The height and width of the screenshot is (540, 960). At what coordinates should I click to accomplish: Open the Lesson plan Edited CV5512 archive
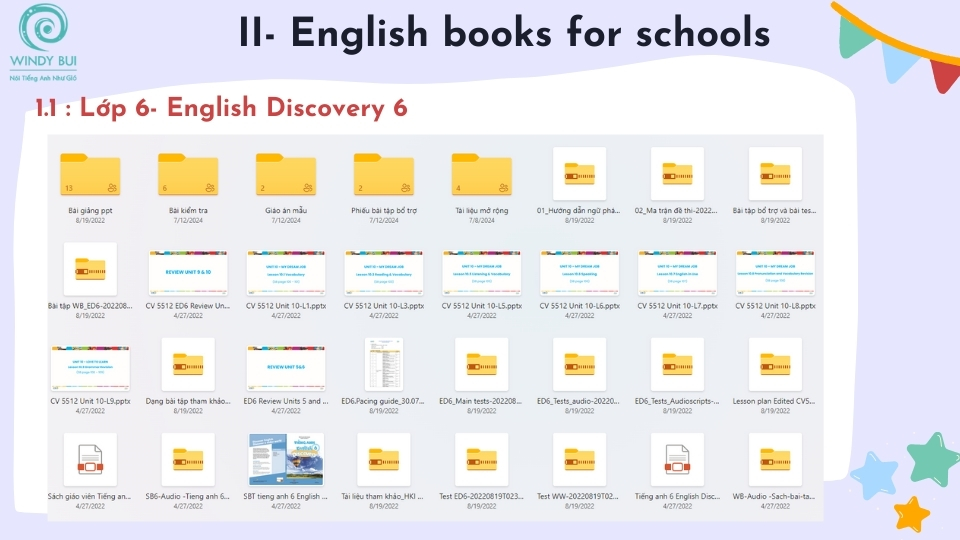[776, 364]
